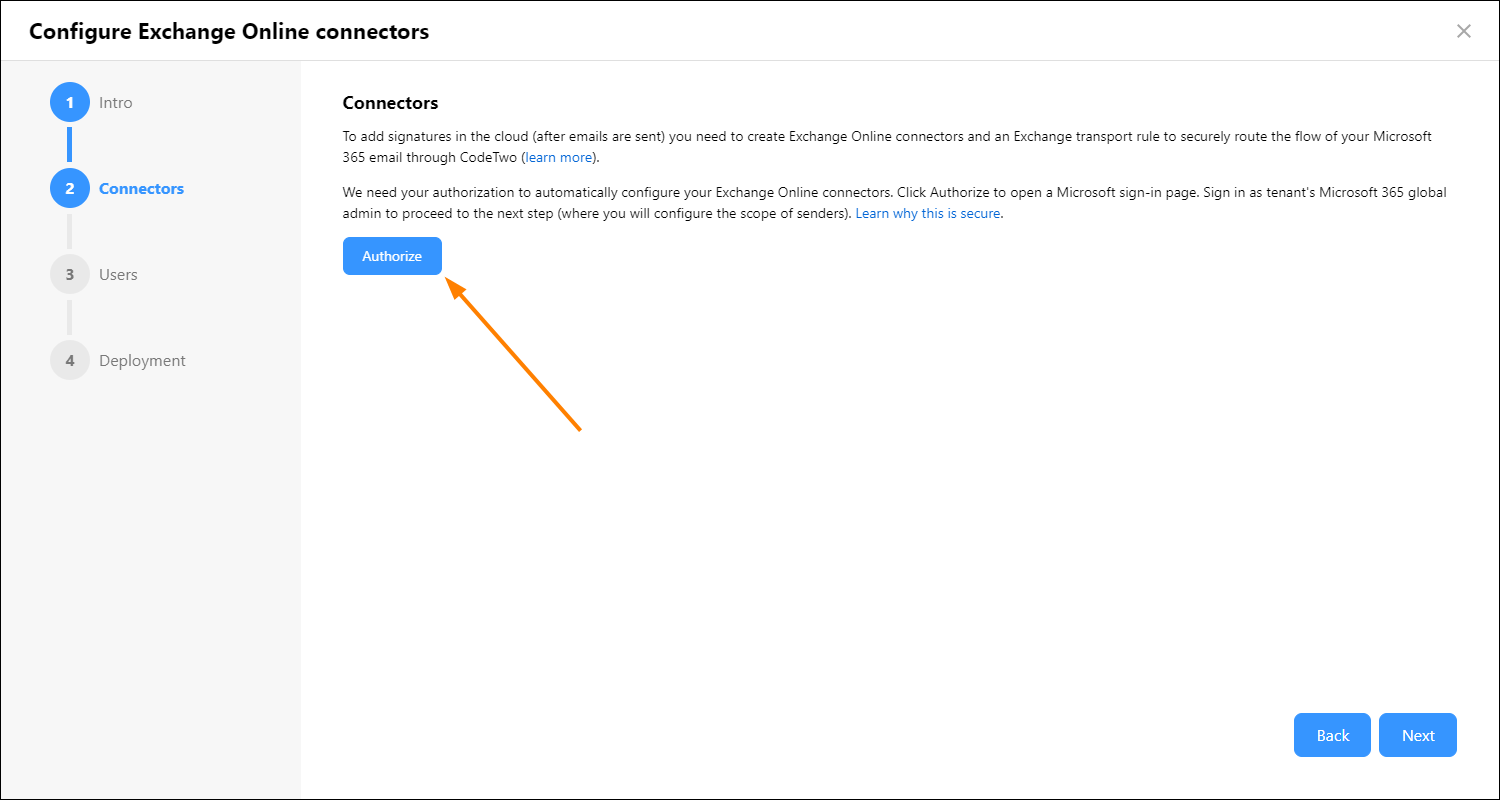Open the Connectors step label in sidebar
1500x800 pixels.
coord(142,188)
